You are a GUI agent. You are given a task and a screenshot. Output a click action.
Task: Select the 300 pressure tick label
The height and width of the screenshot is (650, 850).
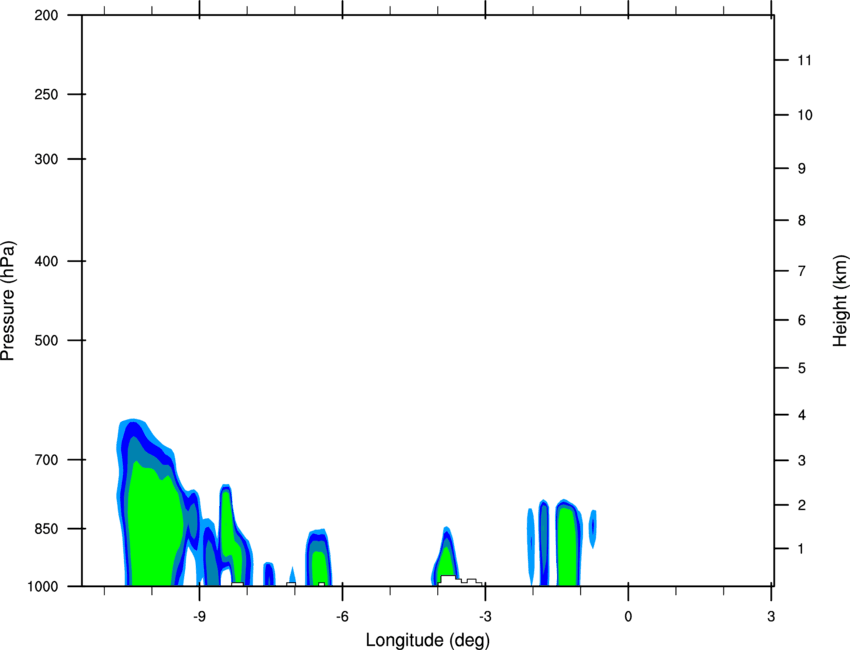46,159
